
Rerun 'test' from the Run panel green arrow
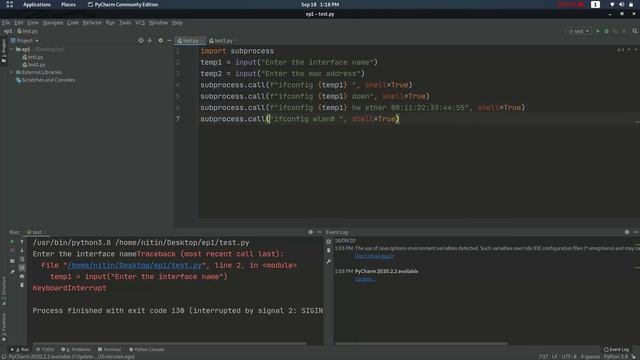coord(12,242)
